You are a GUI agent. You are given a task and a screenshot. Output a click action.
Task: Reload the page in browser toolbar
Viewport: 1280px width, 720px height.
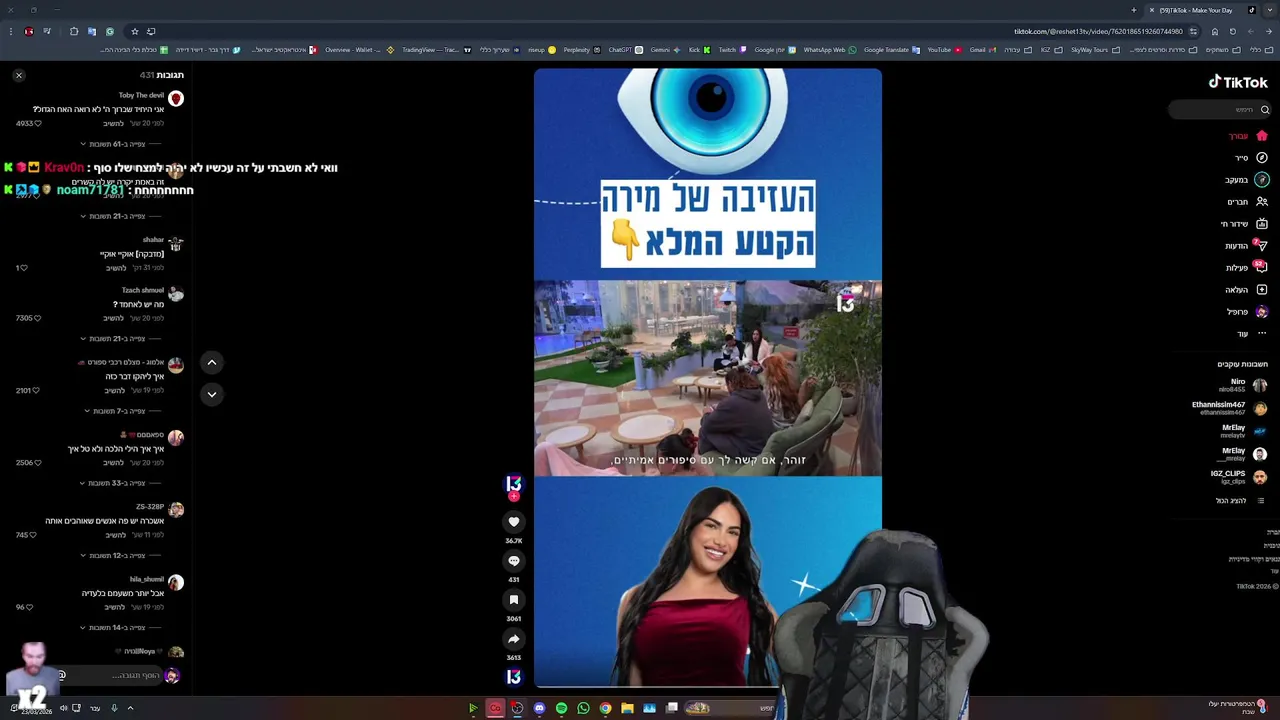coord(1232,31)
